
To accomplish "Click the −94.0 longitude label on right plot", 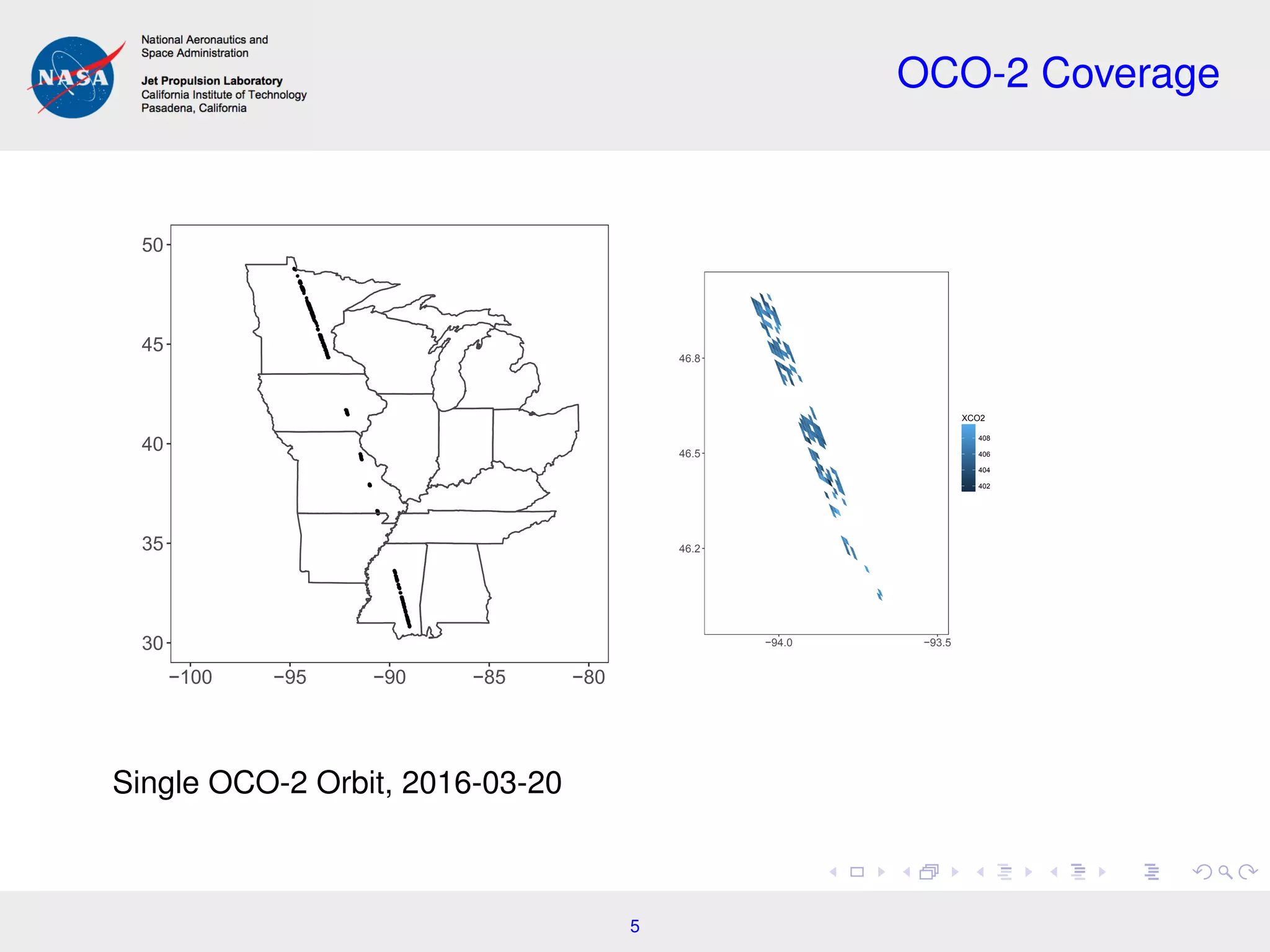I will tap(778, 643).
